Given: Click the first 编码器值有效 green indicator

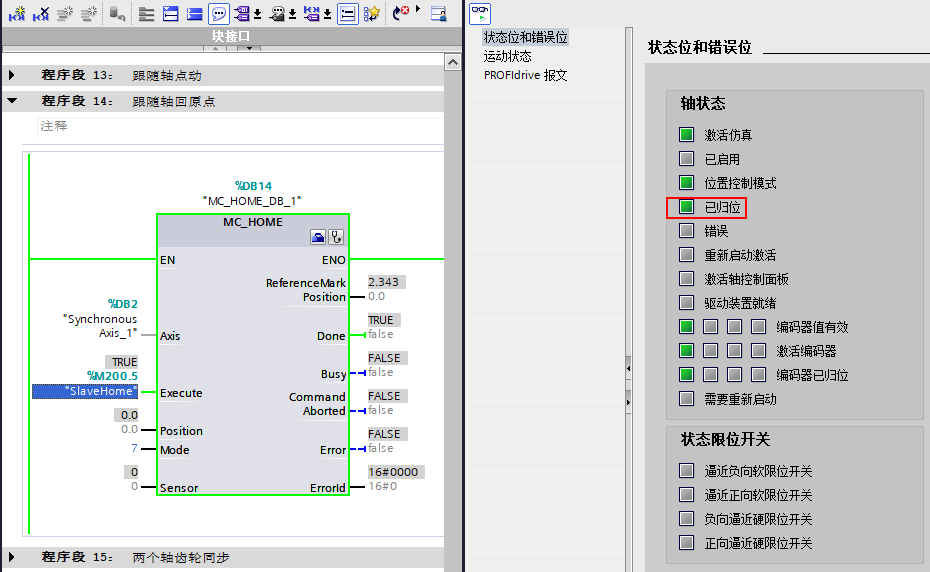Looking at the screenshot, I should pos(686,326).
